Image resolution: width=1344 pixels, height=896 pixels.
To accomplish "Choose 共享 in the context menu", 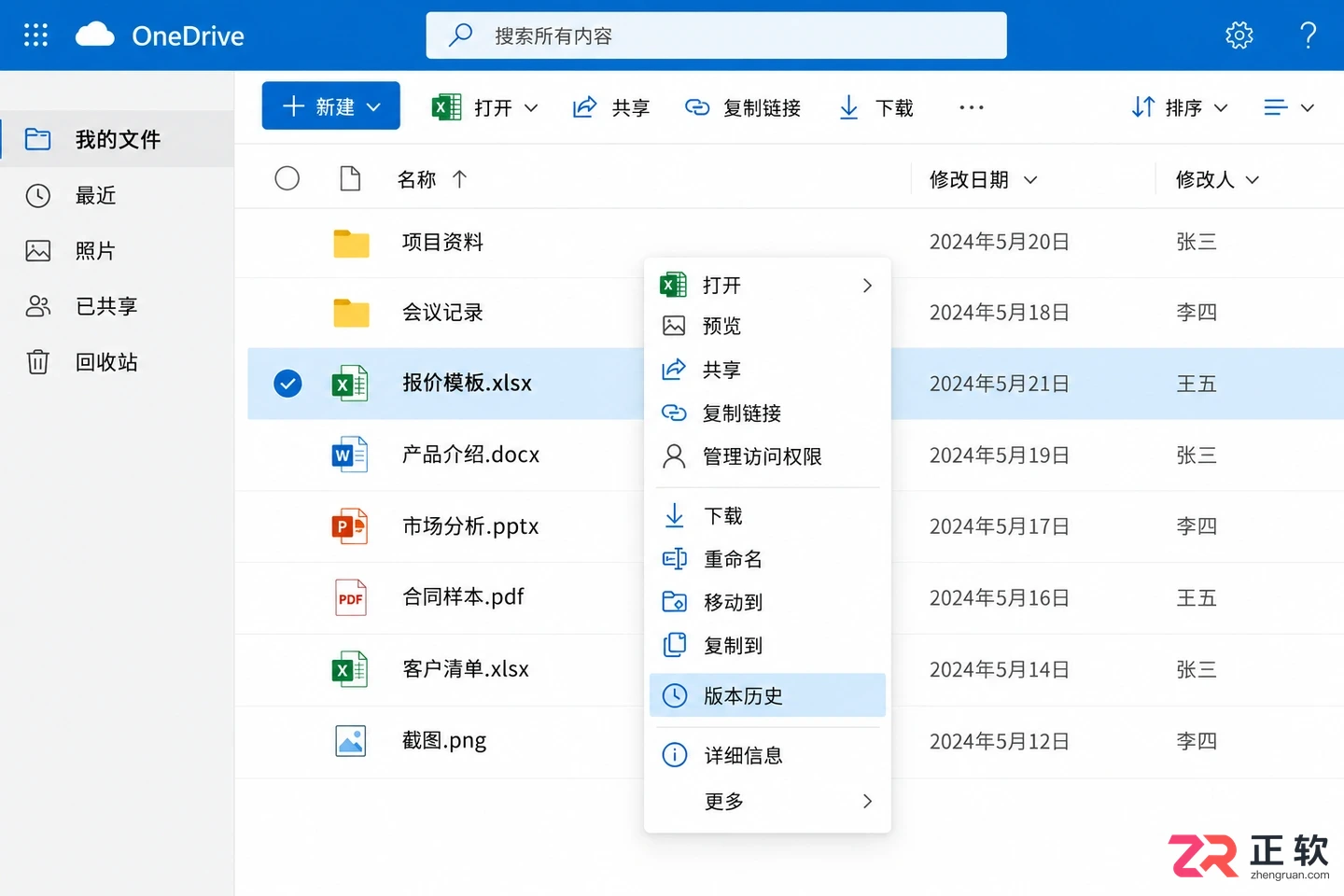I will [x=767, y=370].
